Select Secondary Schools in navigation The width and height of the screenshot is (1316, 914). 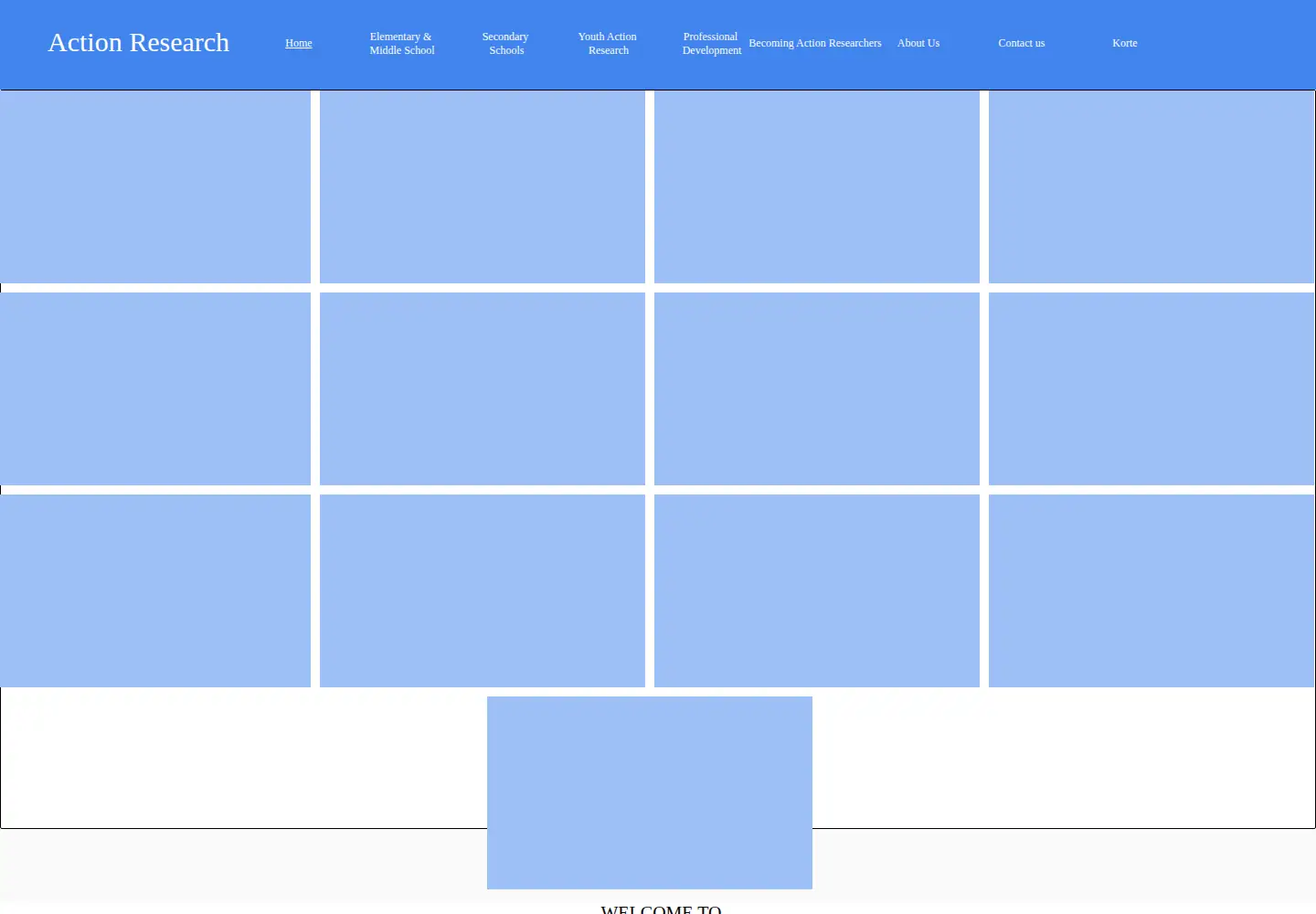coord(505,43)
